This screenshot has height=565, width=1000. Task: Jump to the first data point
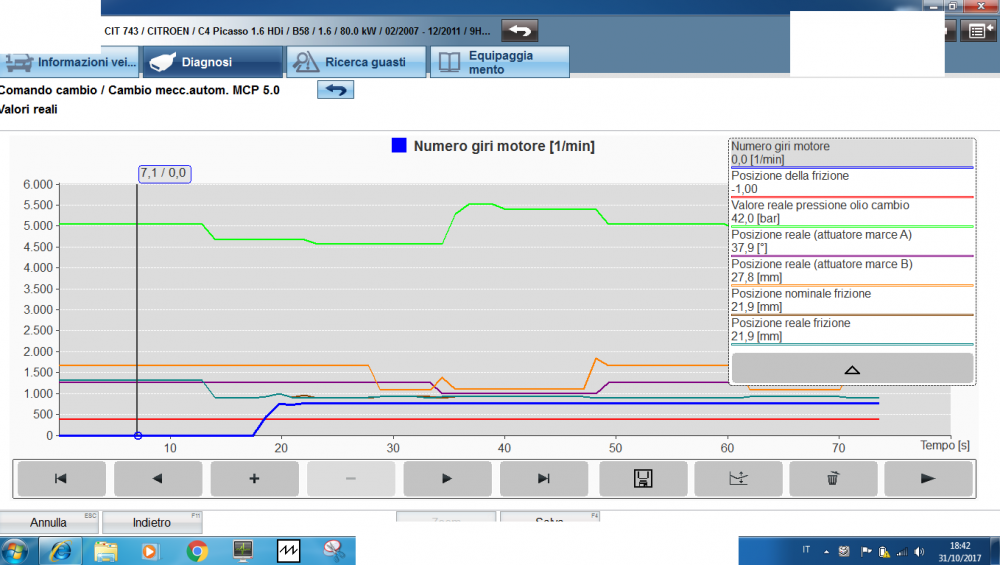click(59, 478)
